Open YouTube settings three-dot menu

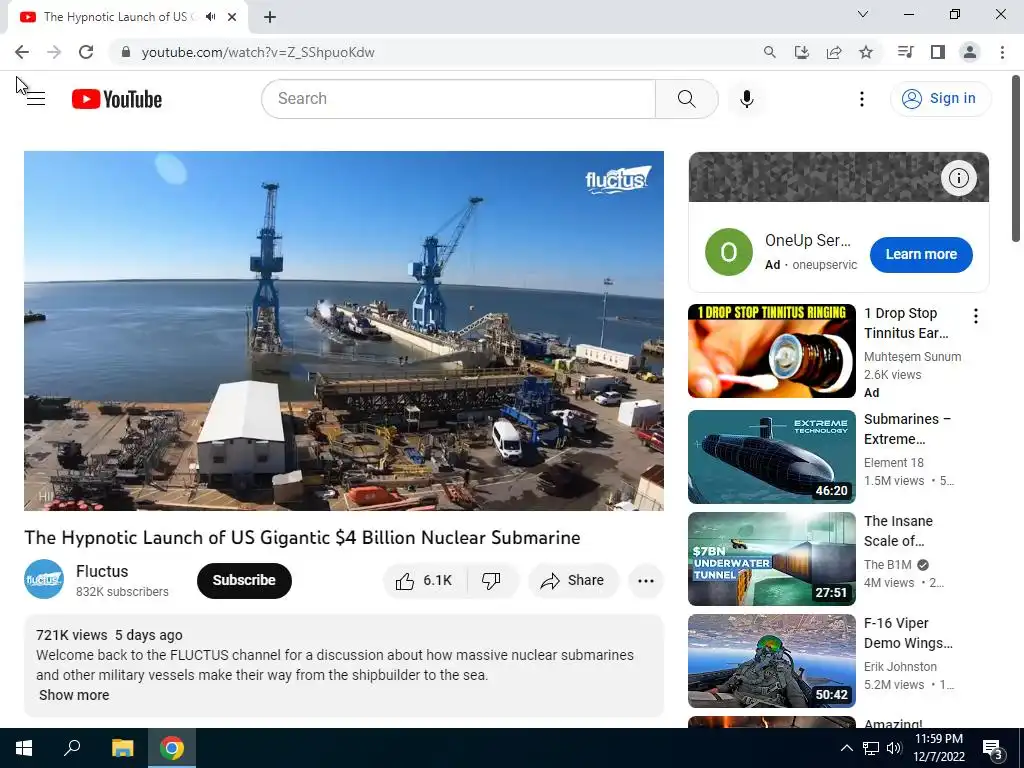[861, 99]
